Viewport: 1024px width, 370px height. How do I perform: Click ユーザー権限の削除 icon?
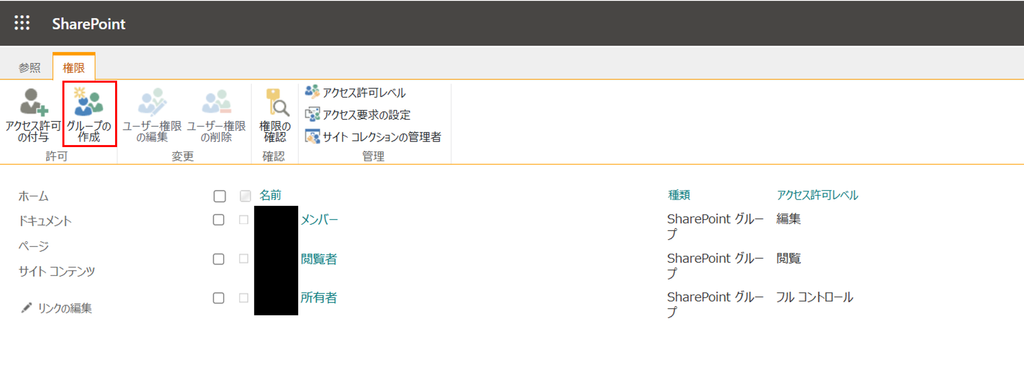216,103
